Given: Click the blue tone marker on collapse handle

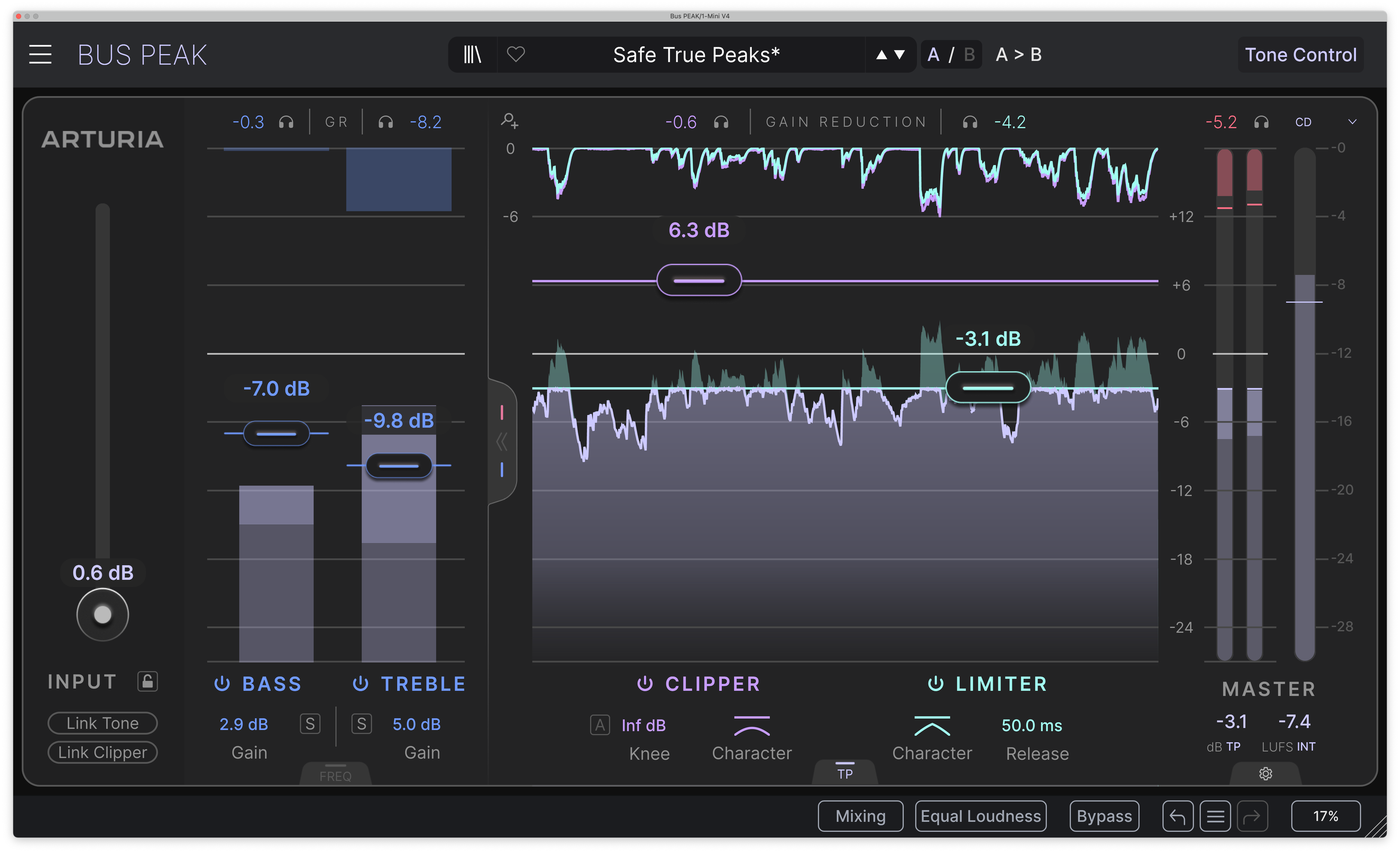Looking at the screenshot, I should tap(502, 470).
